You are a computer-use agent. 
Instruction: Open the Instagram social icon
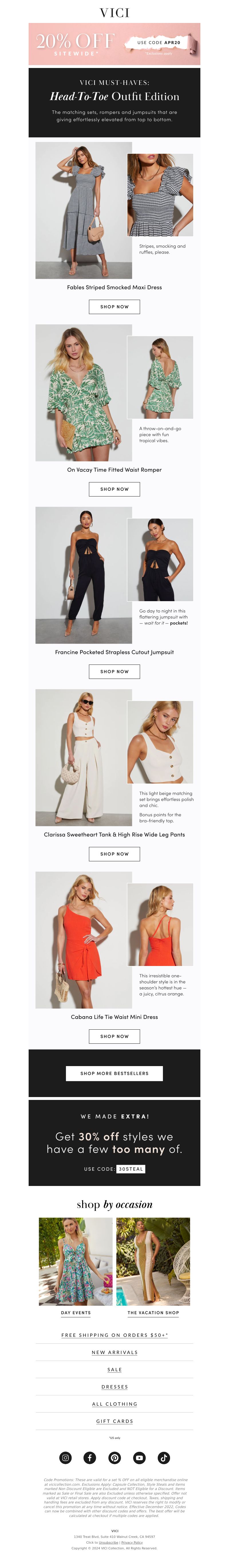coord(66,1457)
